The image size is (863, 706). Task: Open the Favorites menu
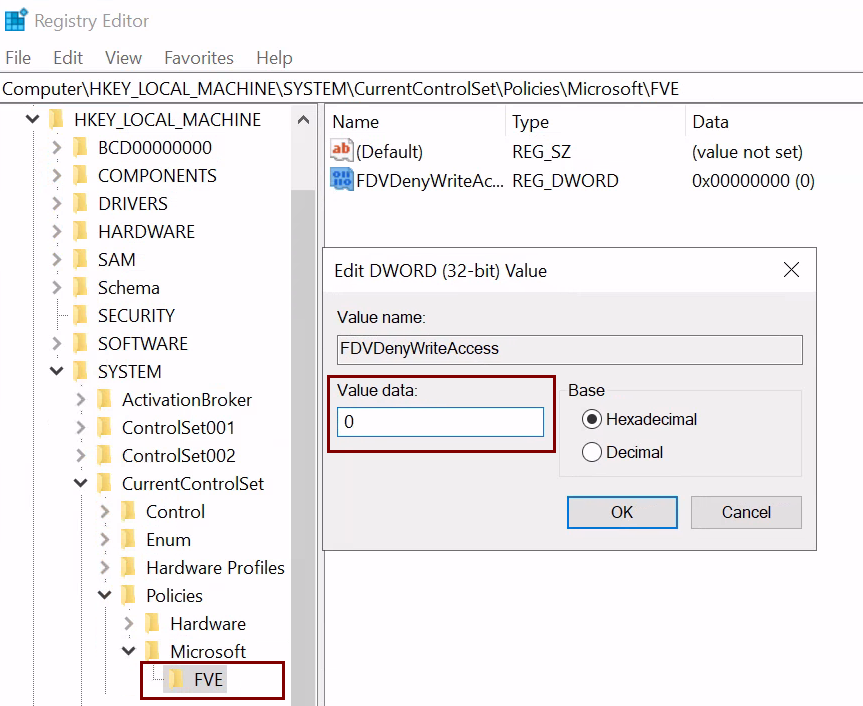coord(199,58)
